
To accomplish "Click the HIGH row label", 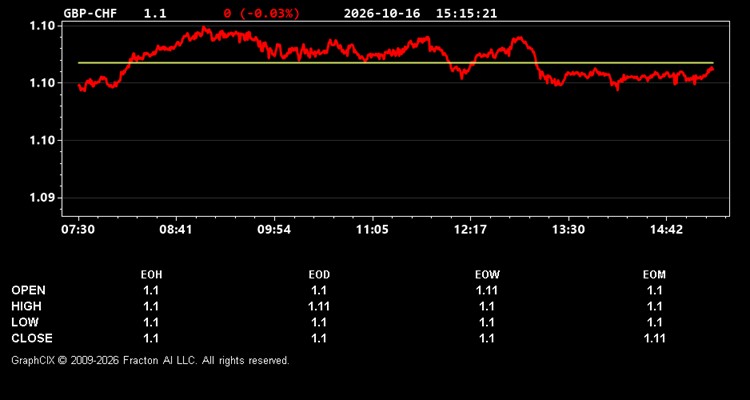I will [26, 306].
